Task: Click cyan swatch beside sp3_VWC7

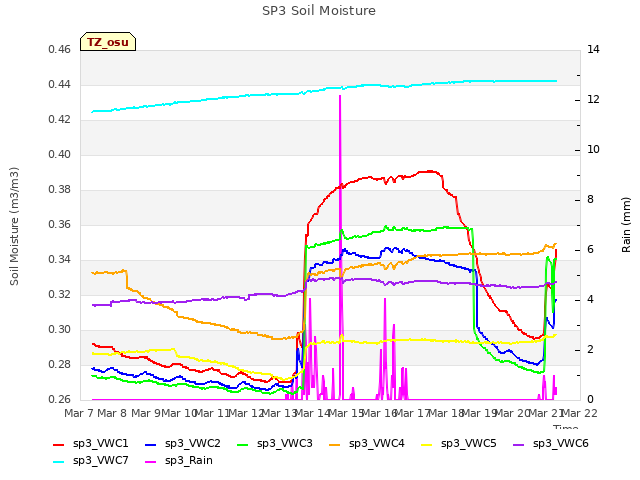Action: click(59, 462)
